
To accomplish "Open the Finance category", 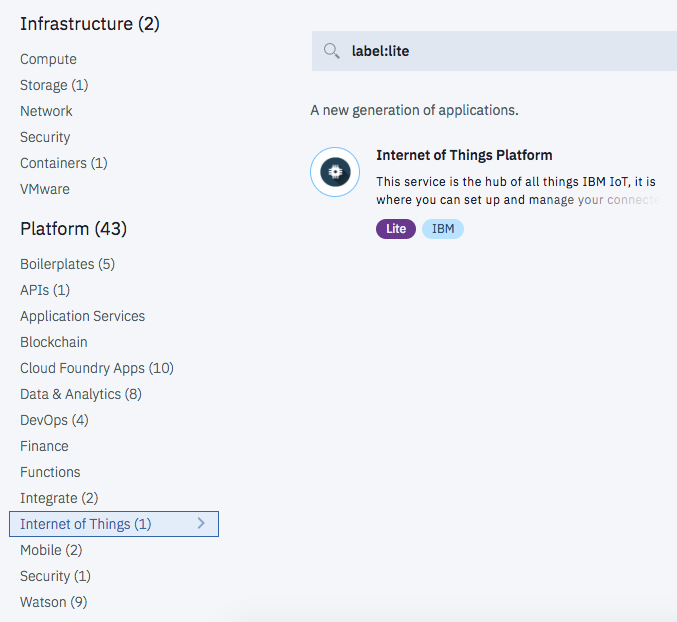I will [x=44, y=446].
